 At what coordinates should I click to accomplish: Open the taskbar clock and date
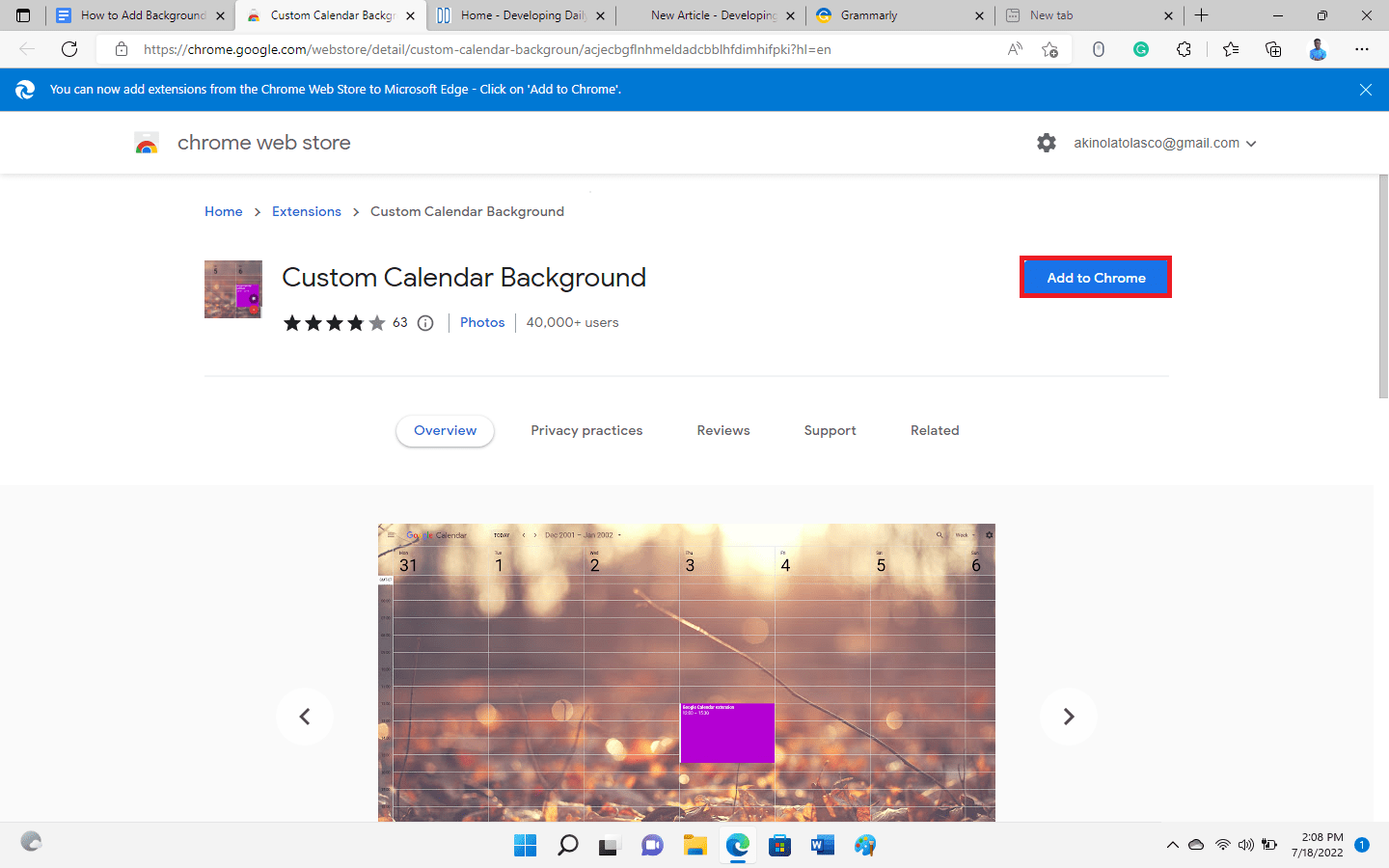[x=1318, y=845]
